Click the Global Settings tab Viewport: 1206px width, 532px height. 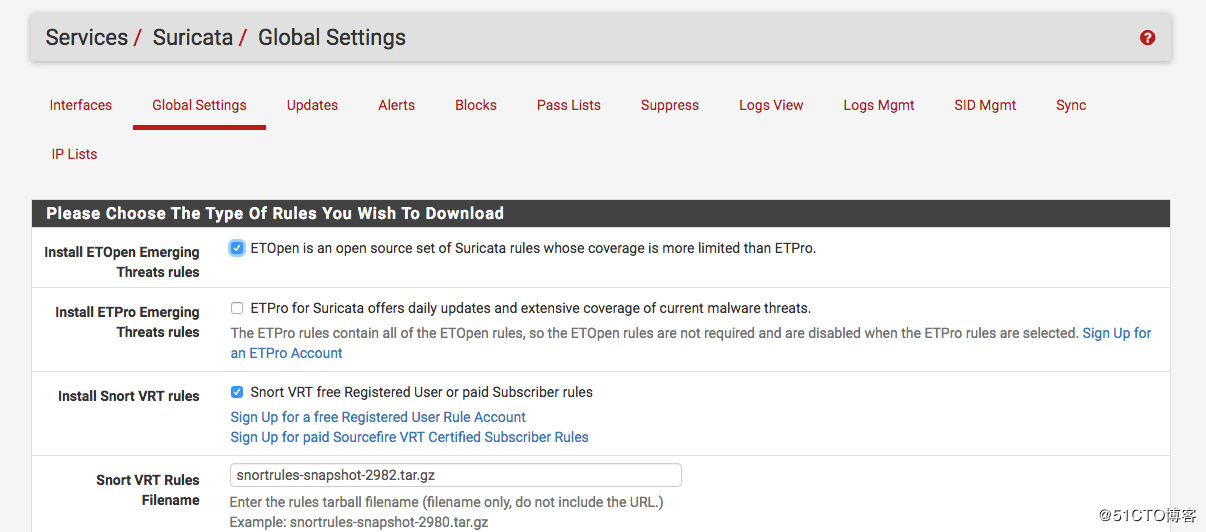click(x=199, y=105)
